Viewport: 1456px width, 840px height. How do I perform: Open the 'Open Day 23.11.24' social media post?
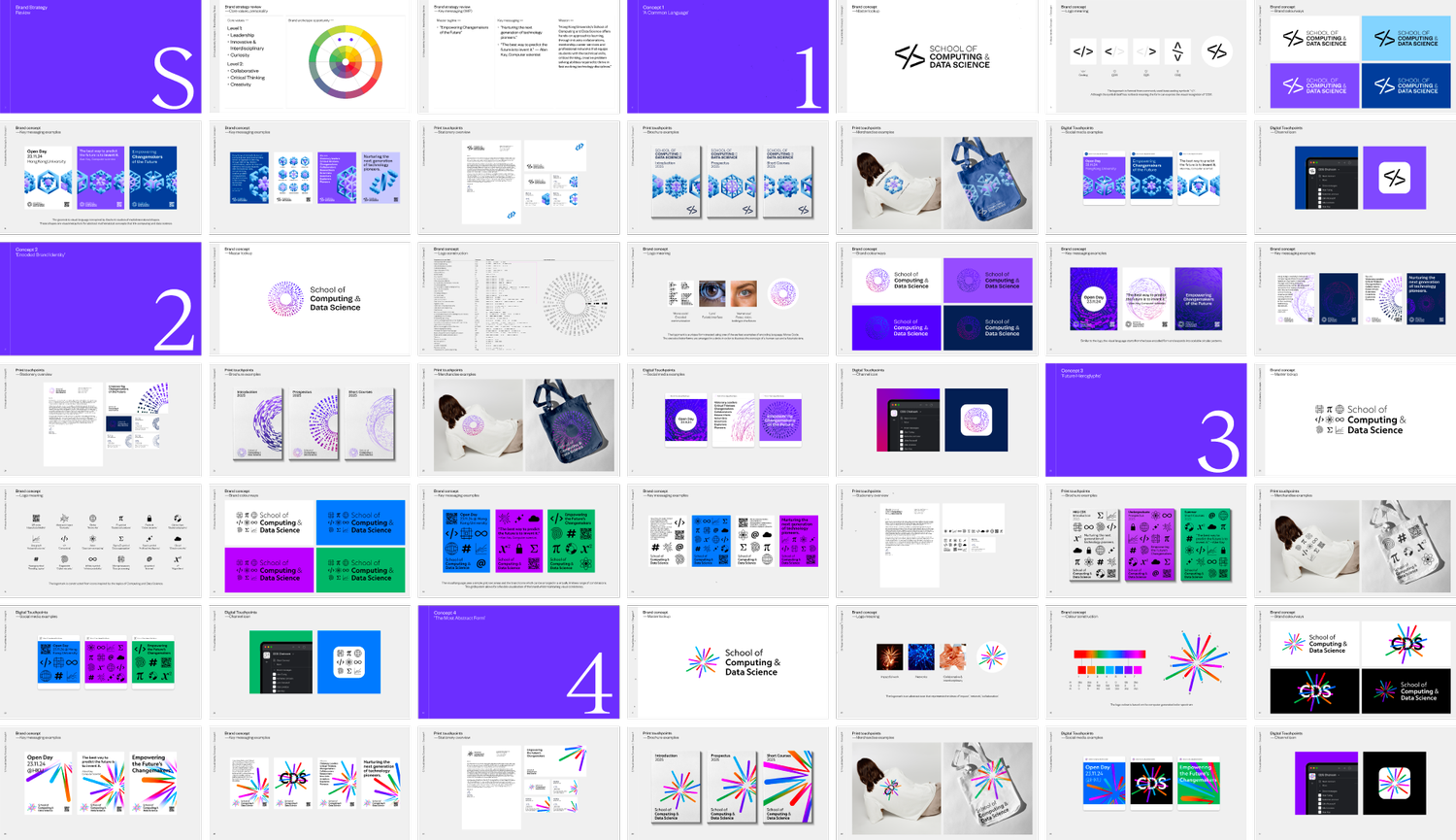tap(1104, 177)
